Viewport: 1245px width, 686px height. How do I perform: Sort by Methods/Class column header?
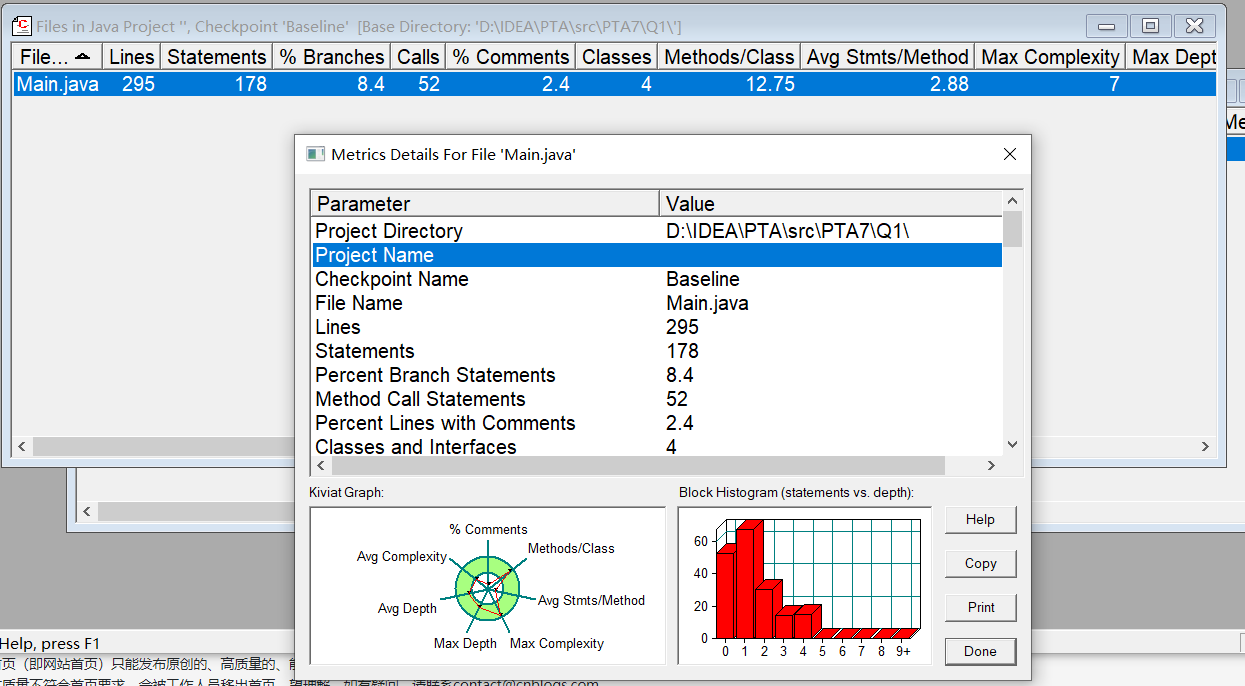pos(729,57)
